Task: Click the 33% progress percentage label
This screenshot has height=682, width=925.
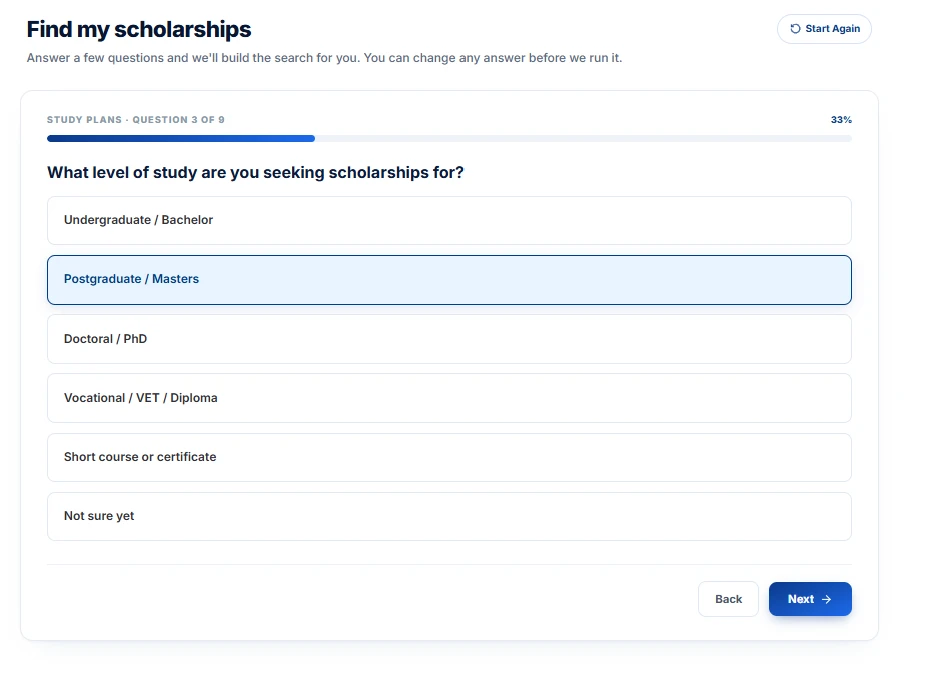Action: click(841, 120)
